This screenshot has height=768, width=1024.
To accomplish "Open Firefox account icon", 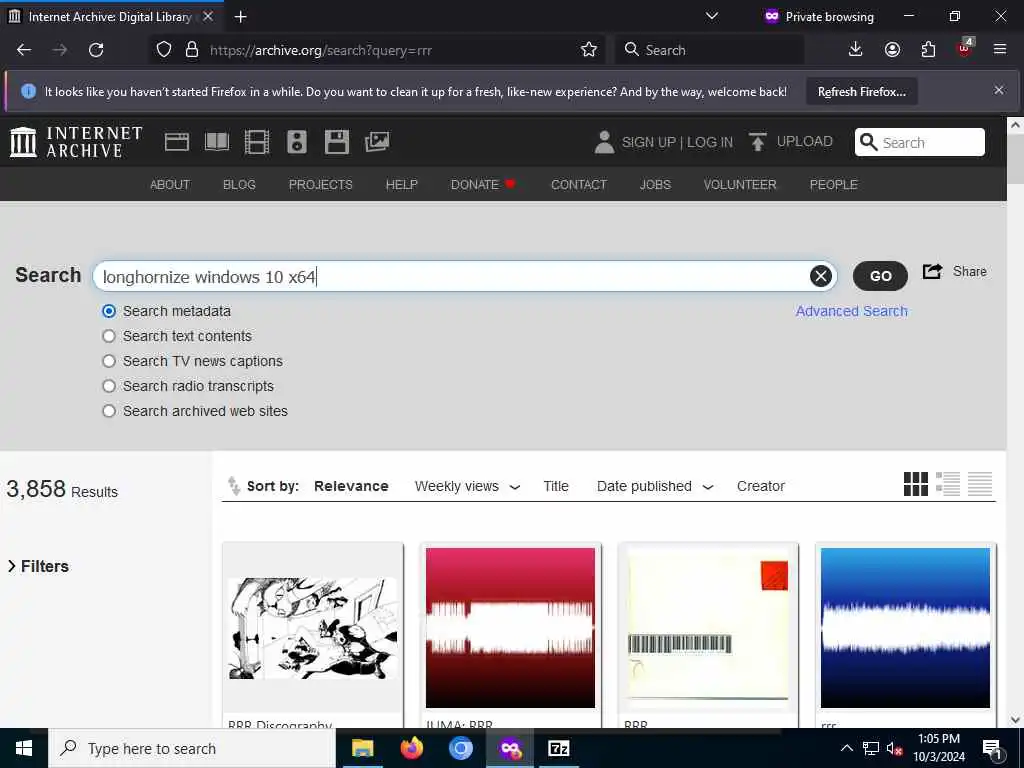I will (x=892, y=50).
